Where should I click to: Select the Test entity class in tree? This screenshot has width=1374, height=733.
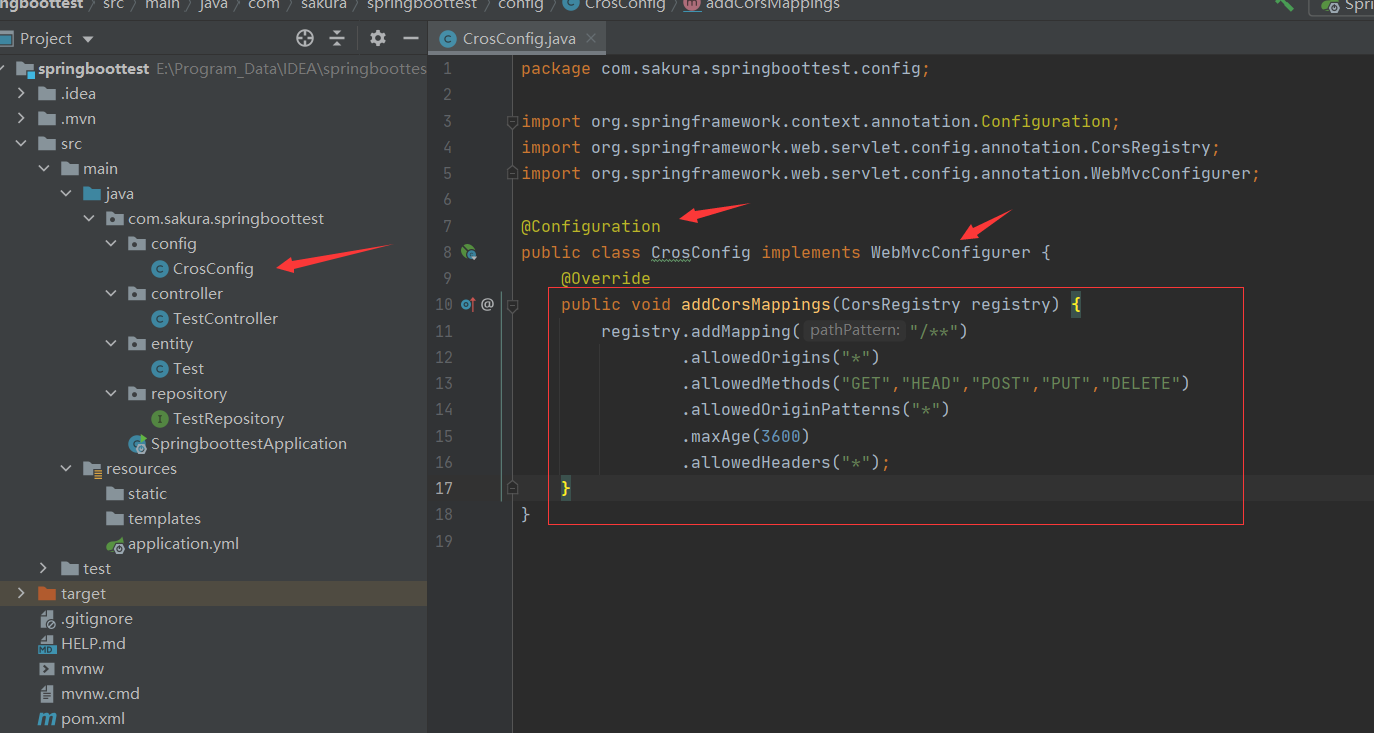point(188,369)
